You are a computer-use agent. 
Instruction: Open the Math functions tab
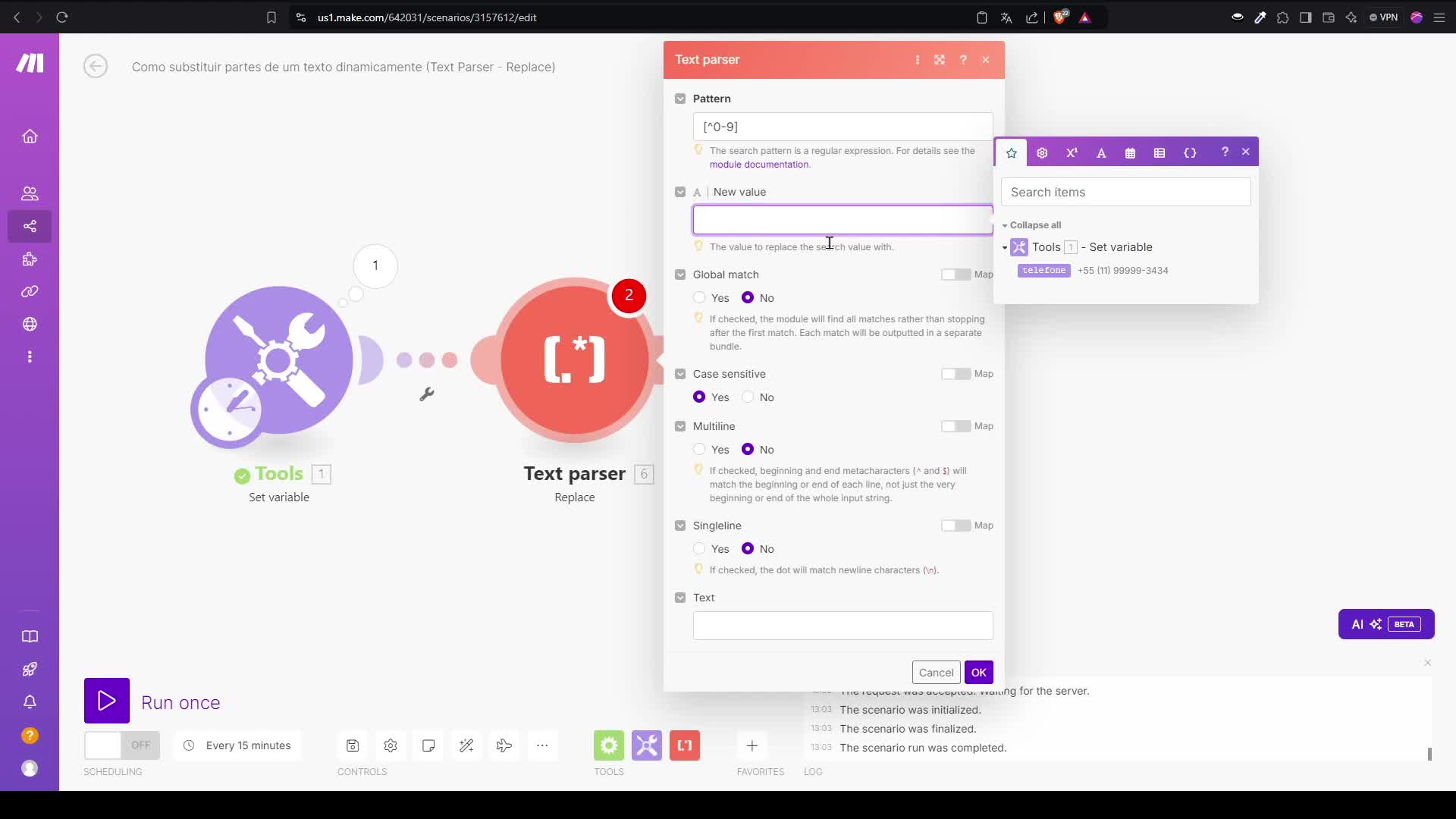(x=1072, y=152)
